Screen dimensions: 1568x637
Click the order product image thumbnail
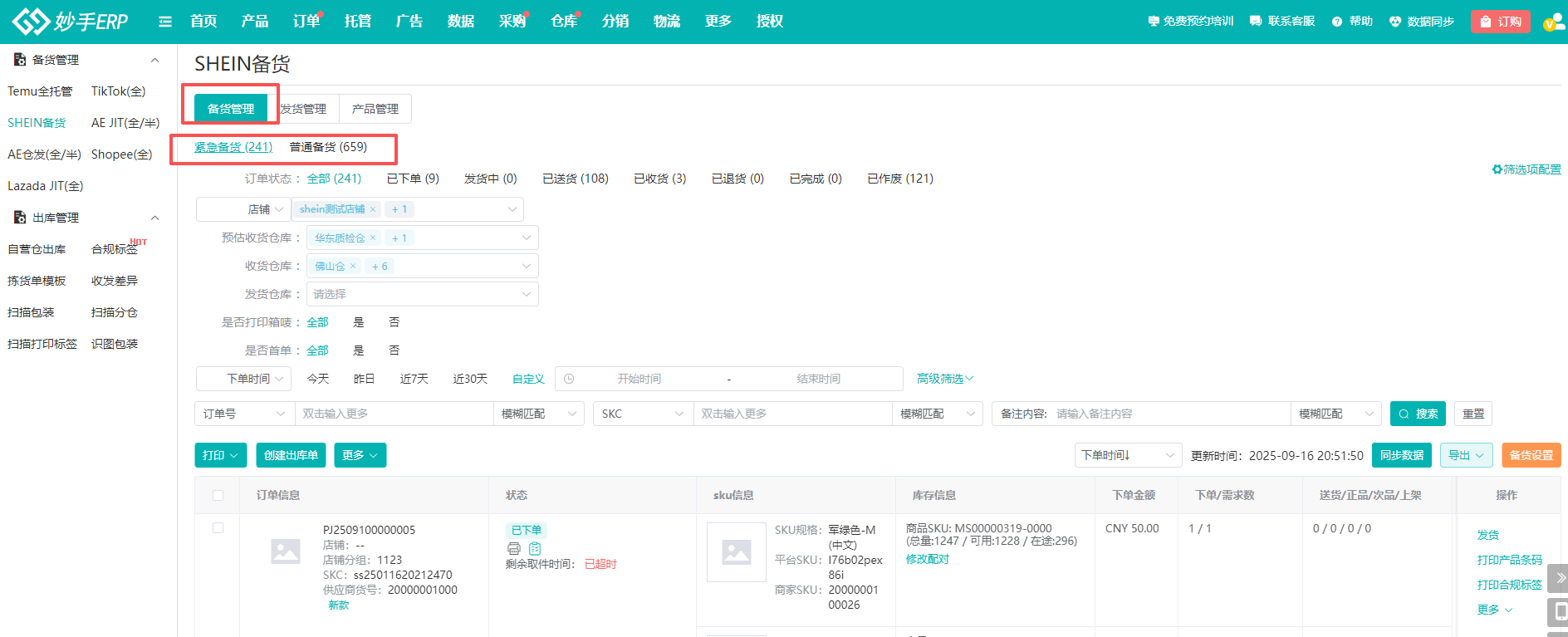(286, 551)
